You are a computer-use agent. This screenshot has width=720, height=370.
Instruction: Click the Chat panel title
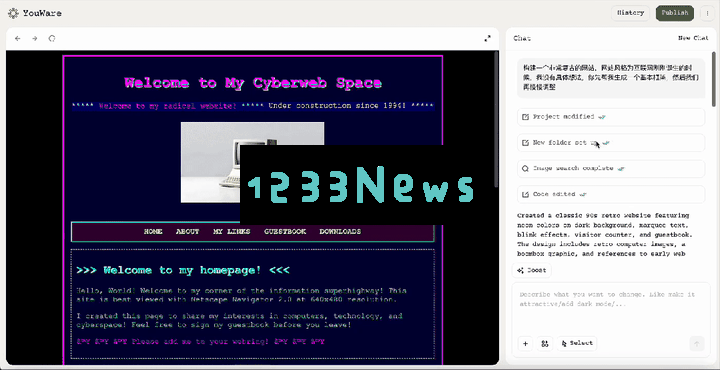pyautogui.click(x=522, y=39)
